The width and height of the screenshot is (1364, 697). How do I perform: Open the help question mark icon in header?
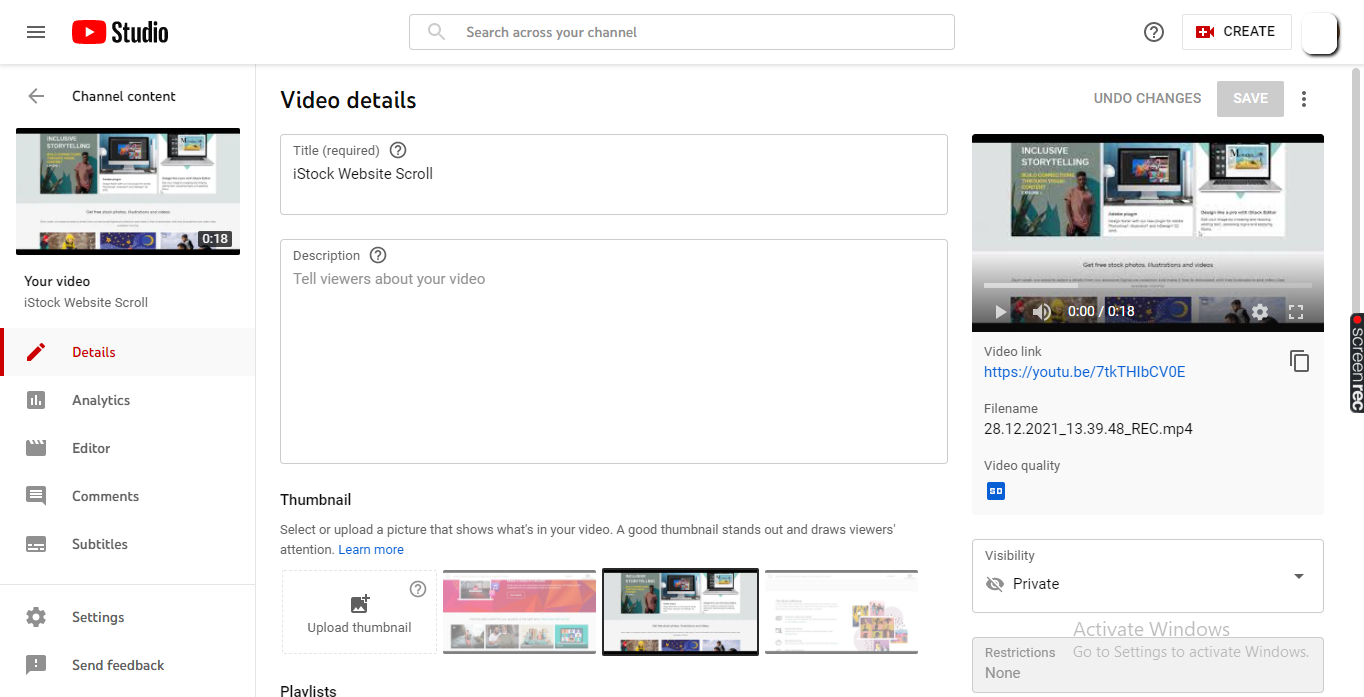(x=1154, y=32)
